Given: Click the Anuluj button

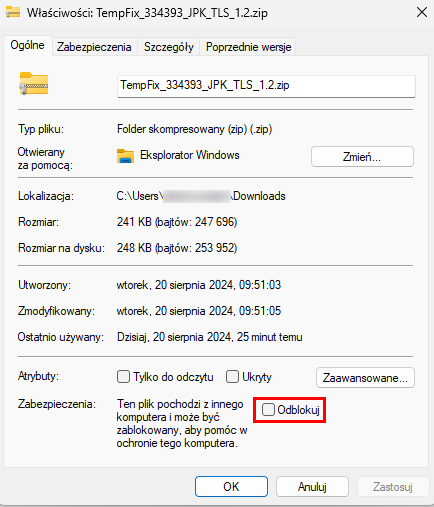Looking at the screenshot, I should click(x=312, y=487).
